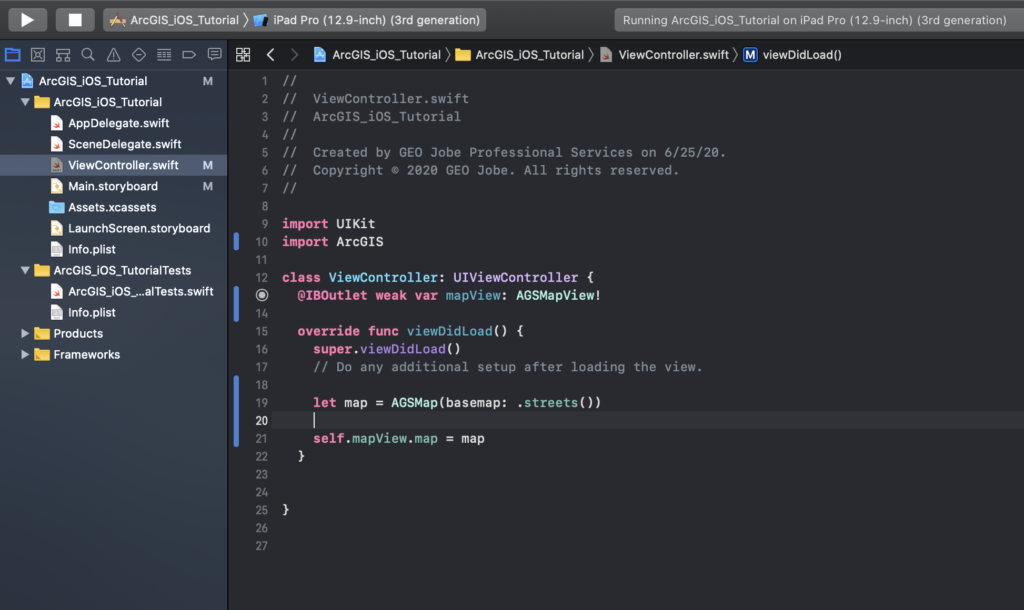1024x610 pixels.
Task: Go back using the jump bar back arrow
Action: click(x=270, y=55)
